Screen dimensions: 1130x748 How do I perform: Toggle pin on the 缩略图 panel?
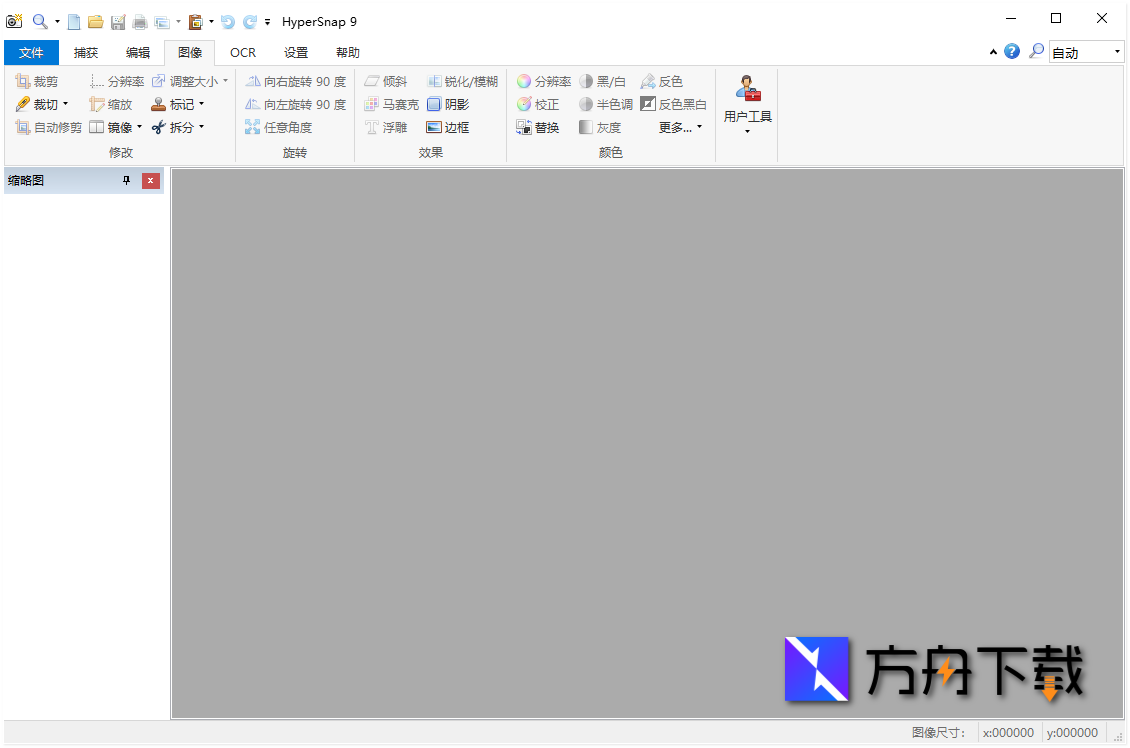[126, 181]
